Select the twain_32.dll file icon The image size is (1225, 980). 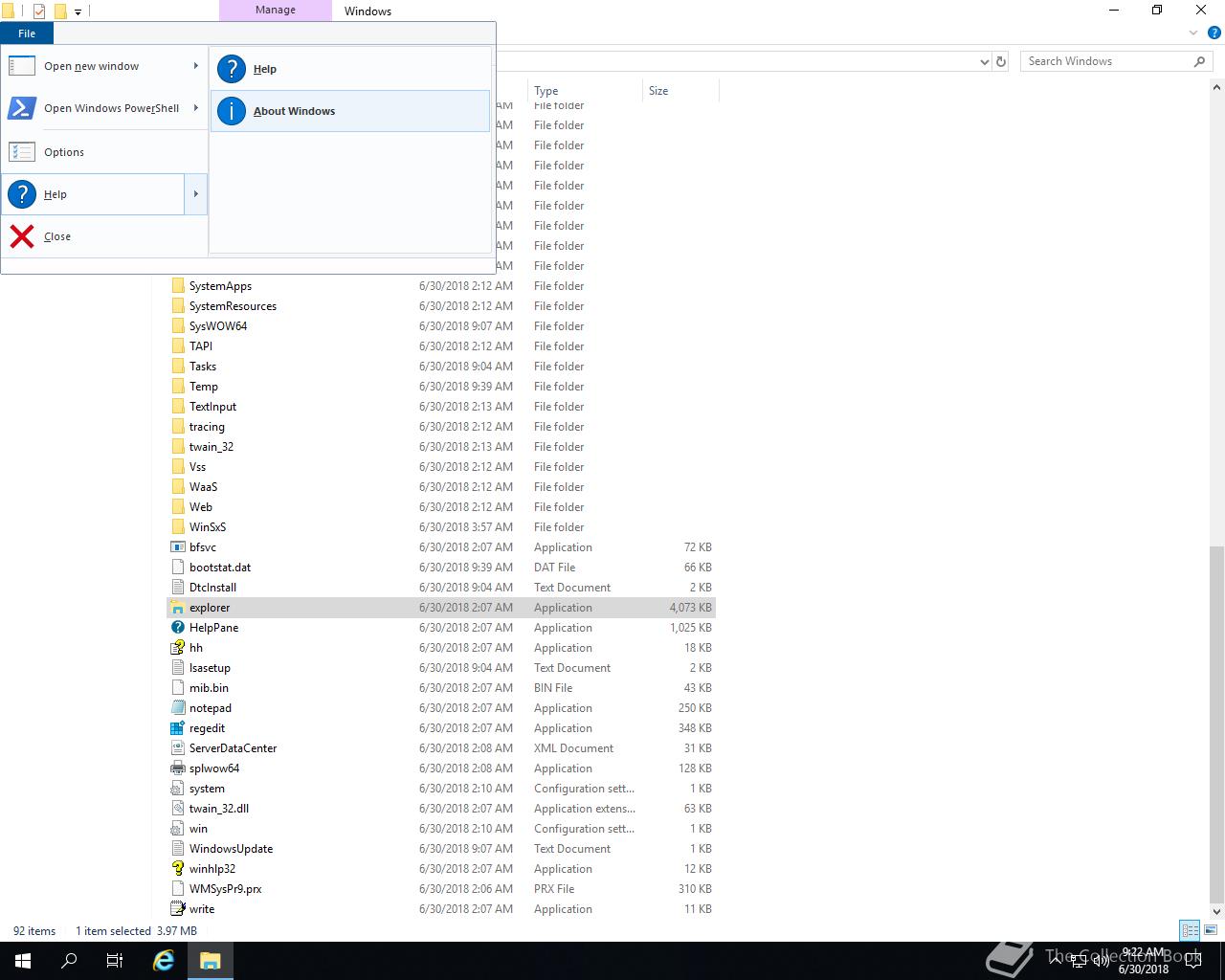click(178, 809)
